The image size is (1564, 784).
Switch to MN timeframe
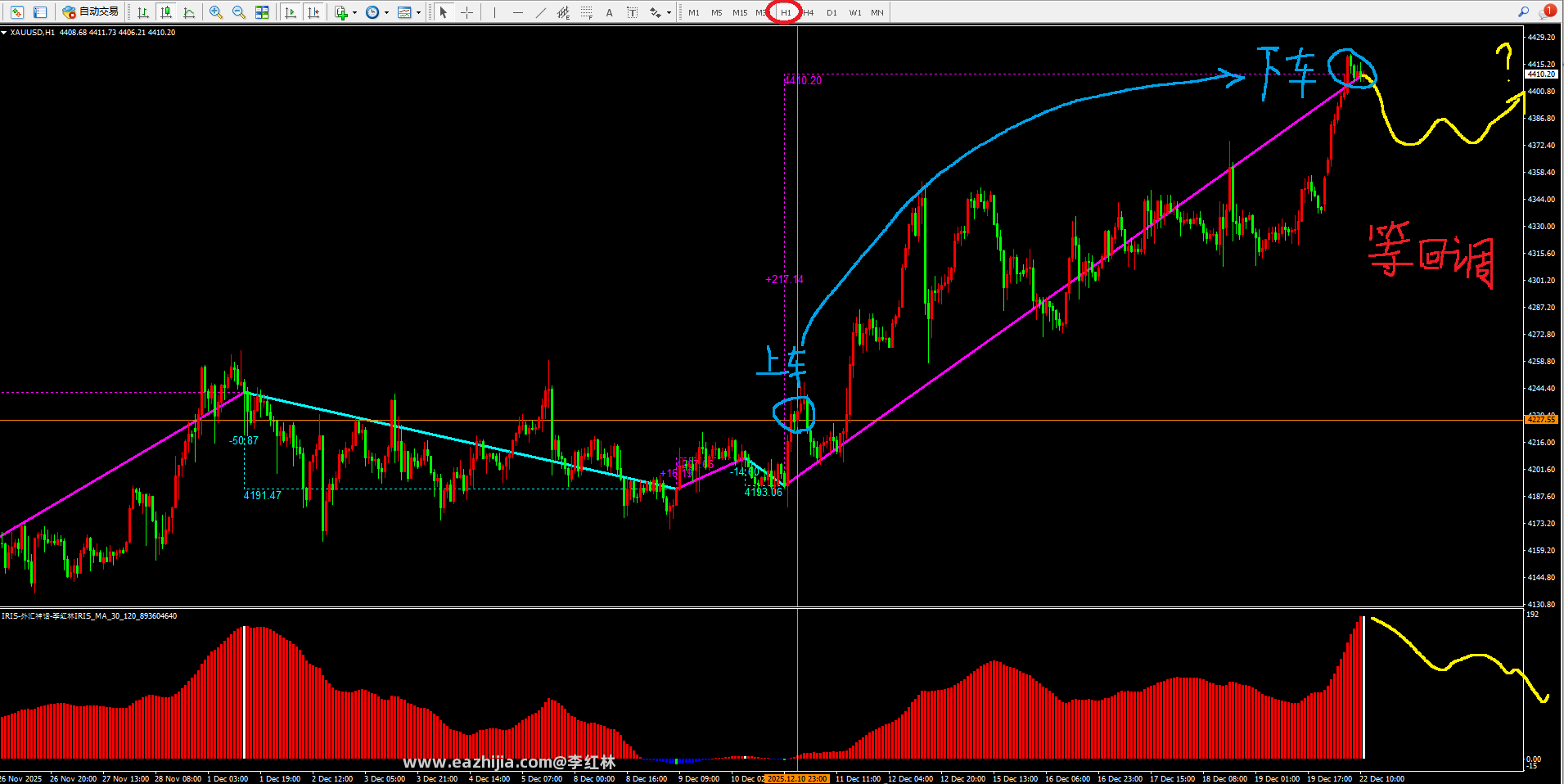(x=877, y=12)
